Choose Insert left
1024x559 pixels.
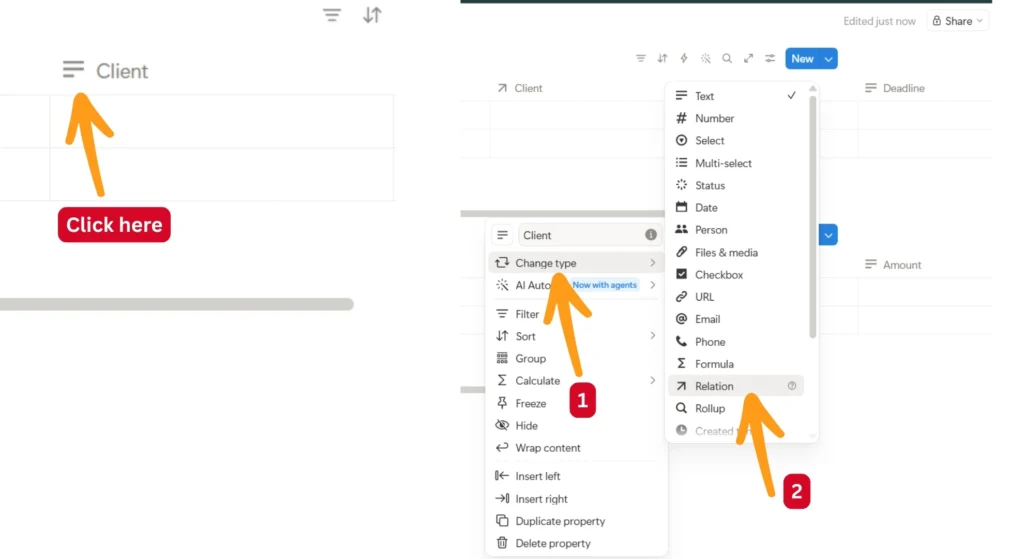pos(575,476)
